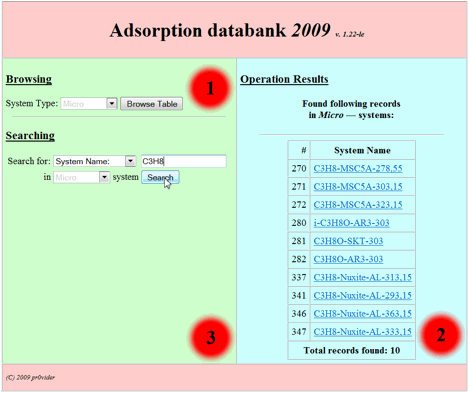Click the record number 281 cell

(299, 241)
